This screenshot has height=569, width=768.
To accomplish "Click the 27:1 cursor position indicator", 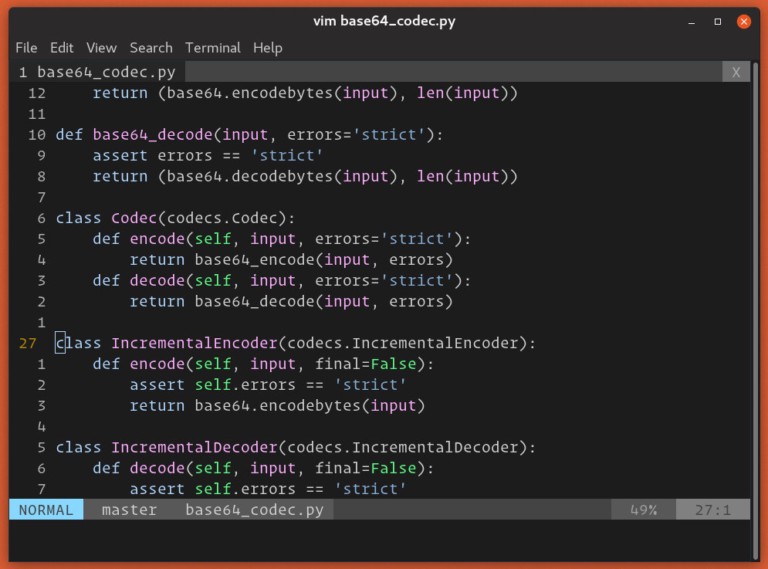I will pyautogui.click(x=713, y=510).
